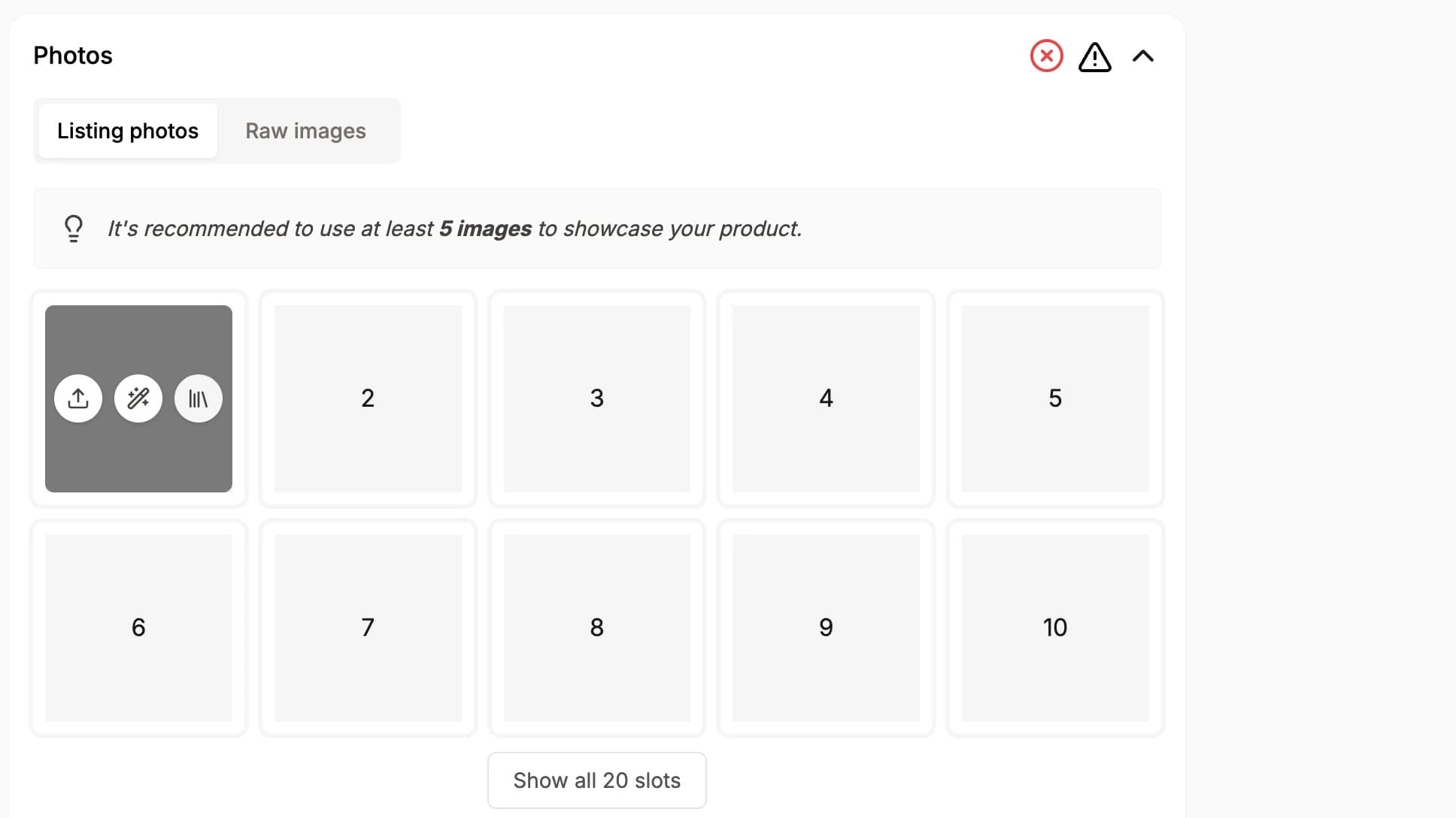This screenshot has width=1456, height=818.
Task: Click the Show all 20 slots button
Action: point(596,780)
